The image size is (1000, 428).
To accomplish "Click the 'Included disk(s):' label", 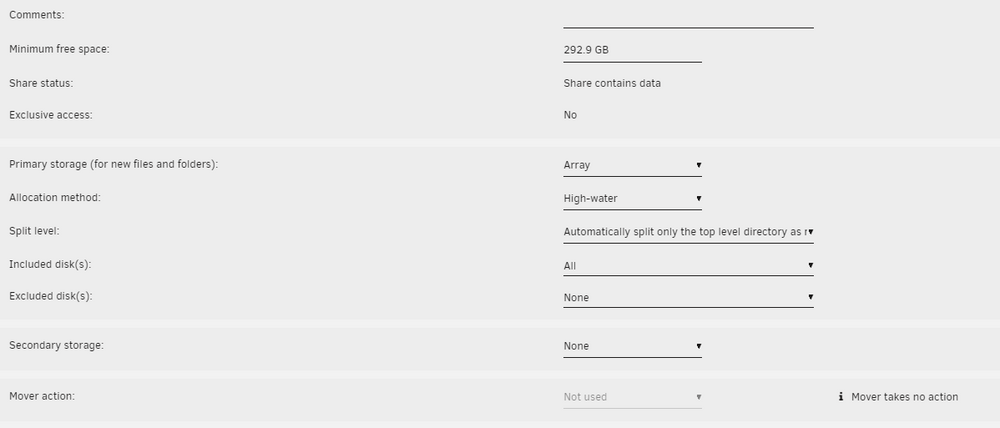I will coord(50,264).
